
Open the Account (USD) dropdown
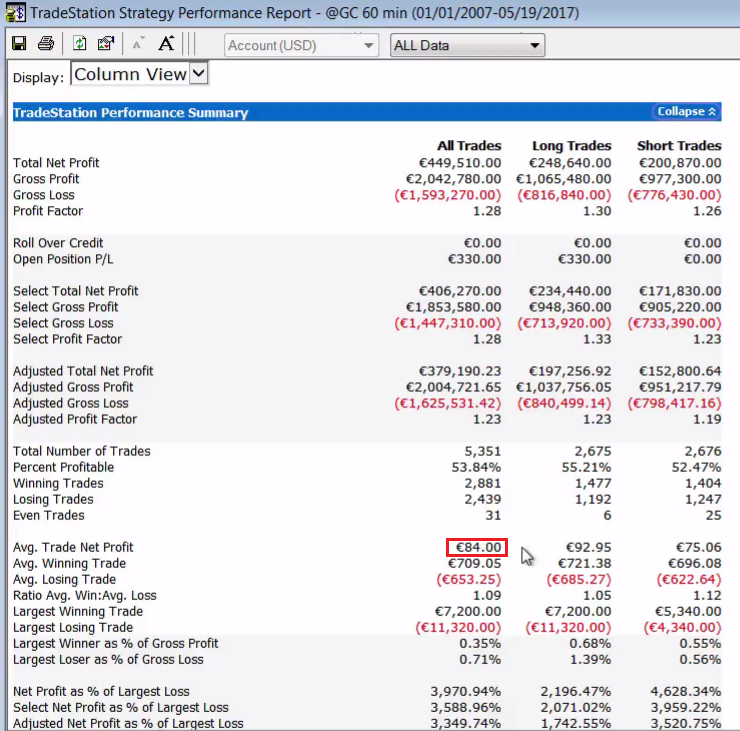pyautogui.click(x=301, y=45)
